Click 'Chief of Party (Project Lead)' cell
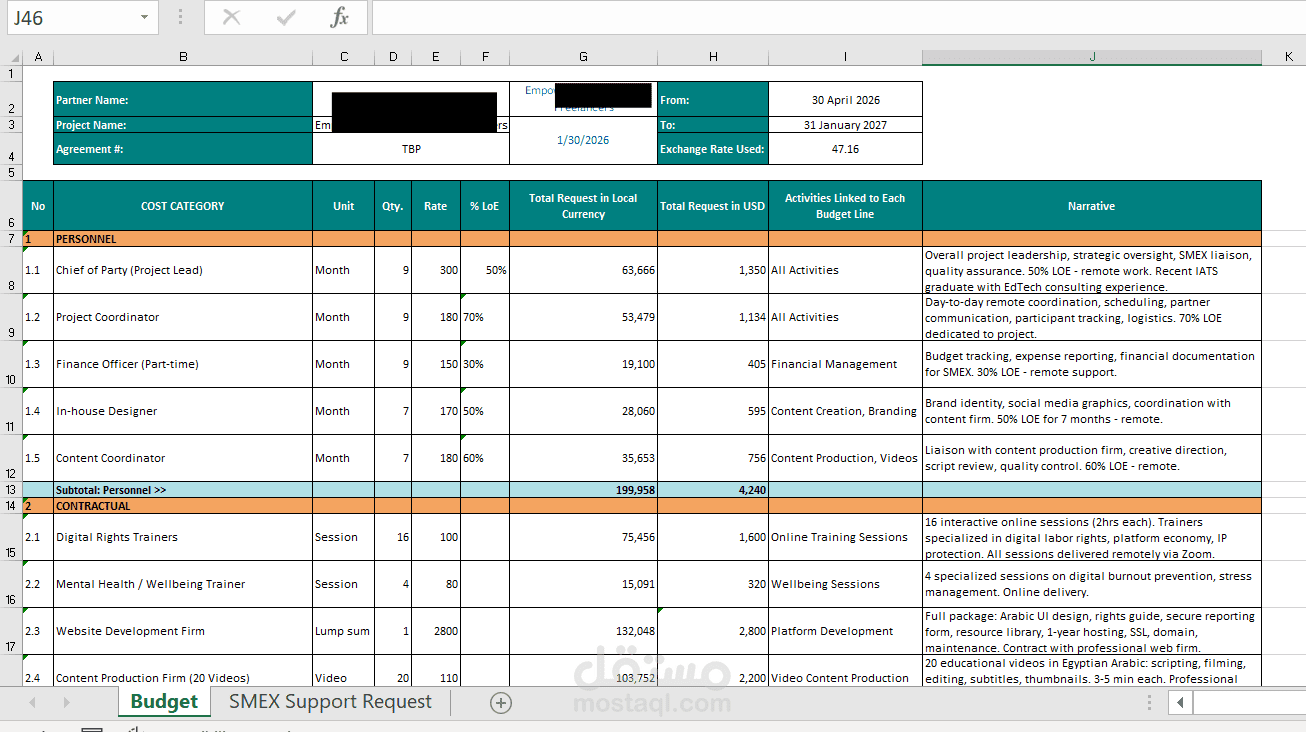The height and width of the screenshot is (732, 1306). click(183, 270)
